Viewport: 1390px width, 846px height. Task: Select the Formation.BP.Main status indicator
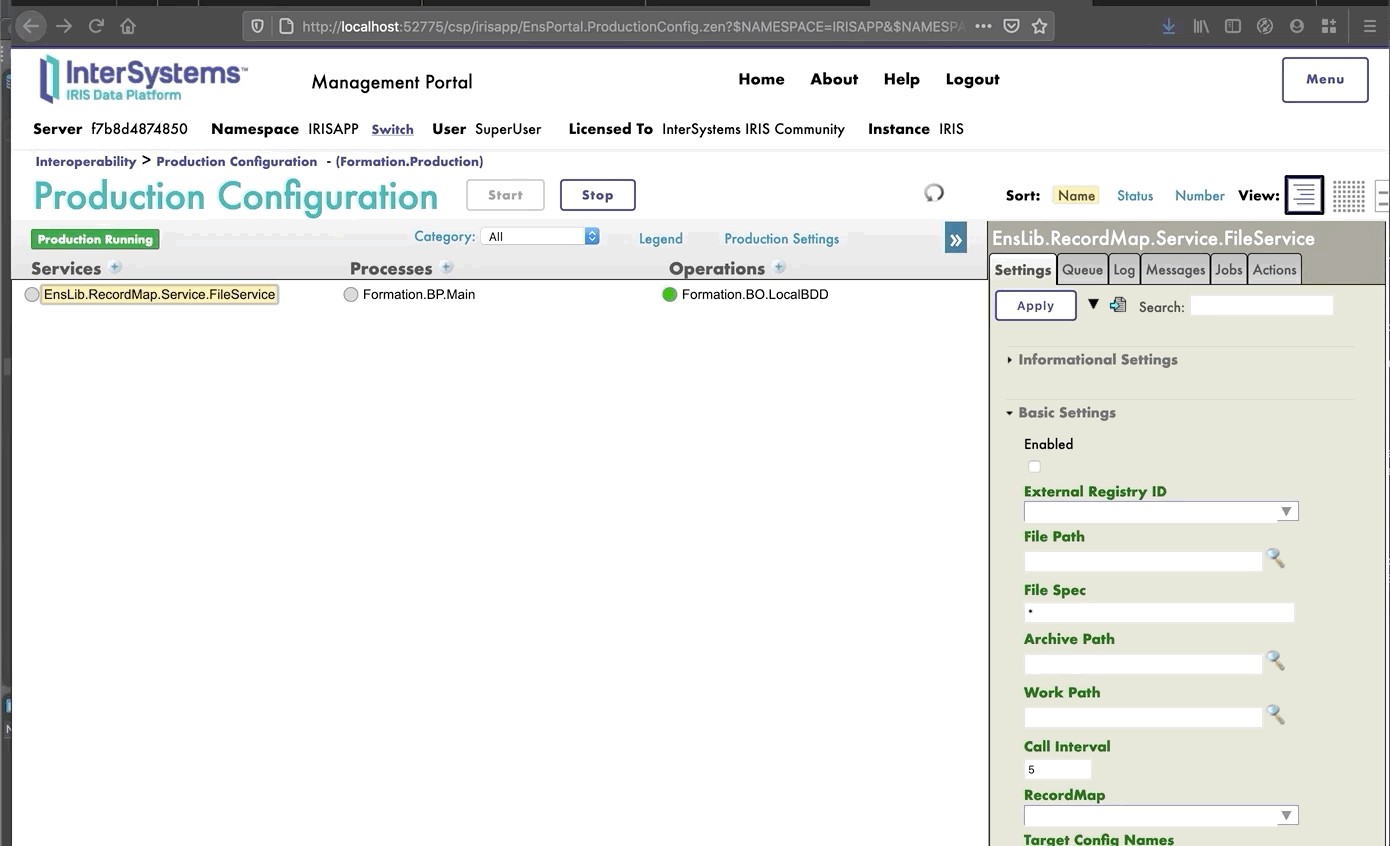click(351, 295)
